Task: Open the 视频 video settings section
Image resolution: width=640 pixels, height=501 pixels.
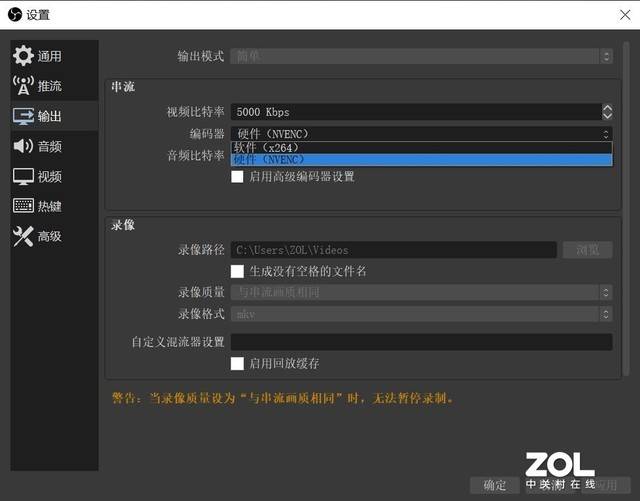Action: pos(54,176)
